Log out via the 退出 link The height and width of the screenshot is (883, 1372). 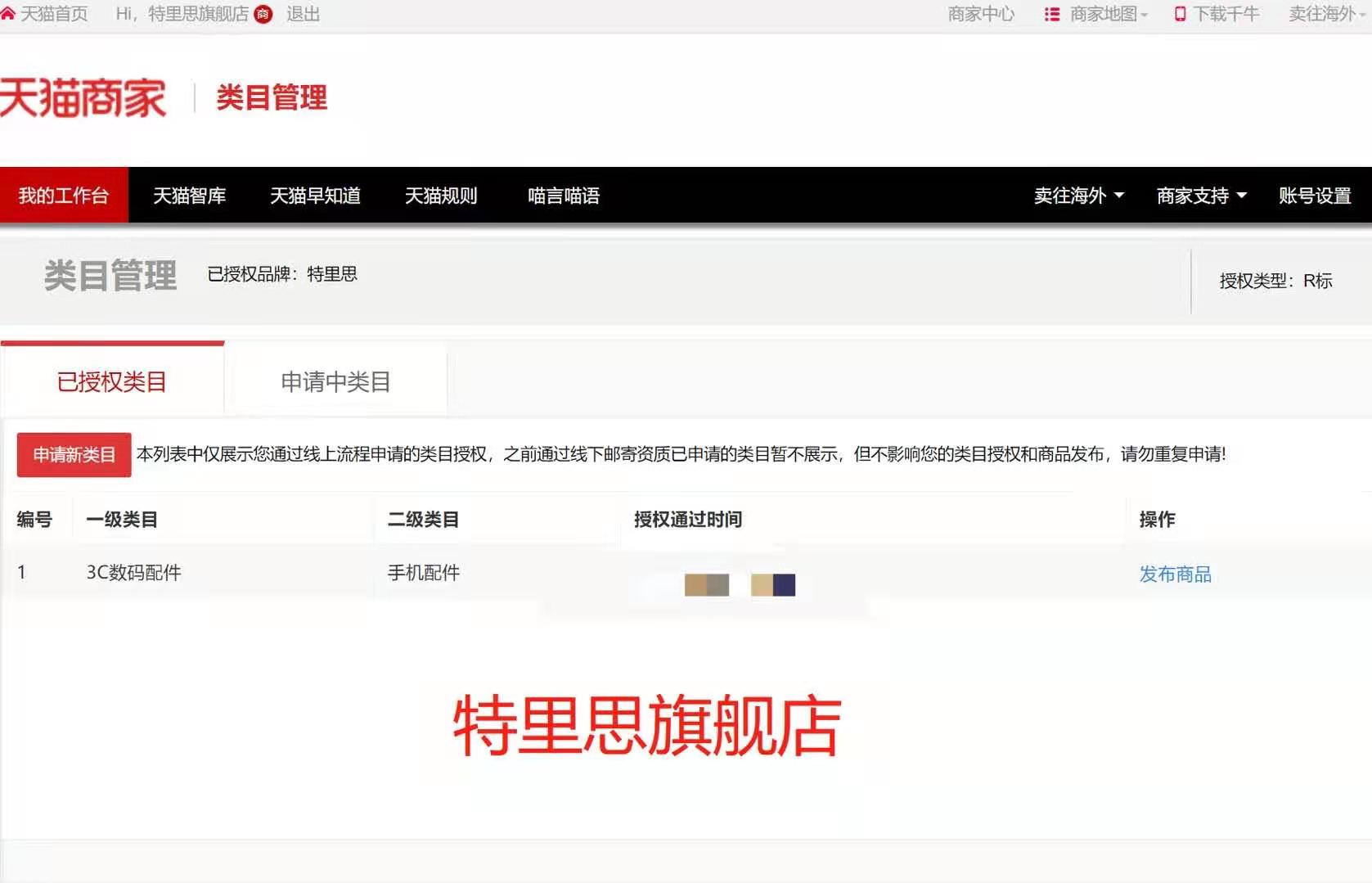(303, 14)
